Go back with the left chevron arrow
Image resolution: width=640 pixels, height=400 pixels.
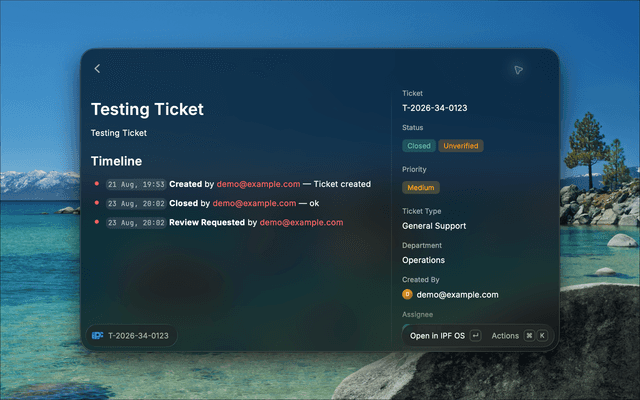coord(97,69)
